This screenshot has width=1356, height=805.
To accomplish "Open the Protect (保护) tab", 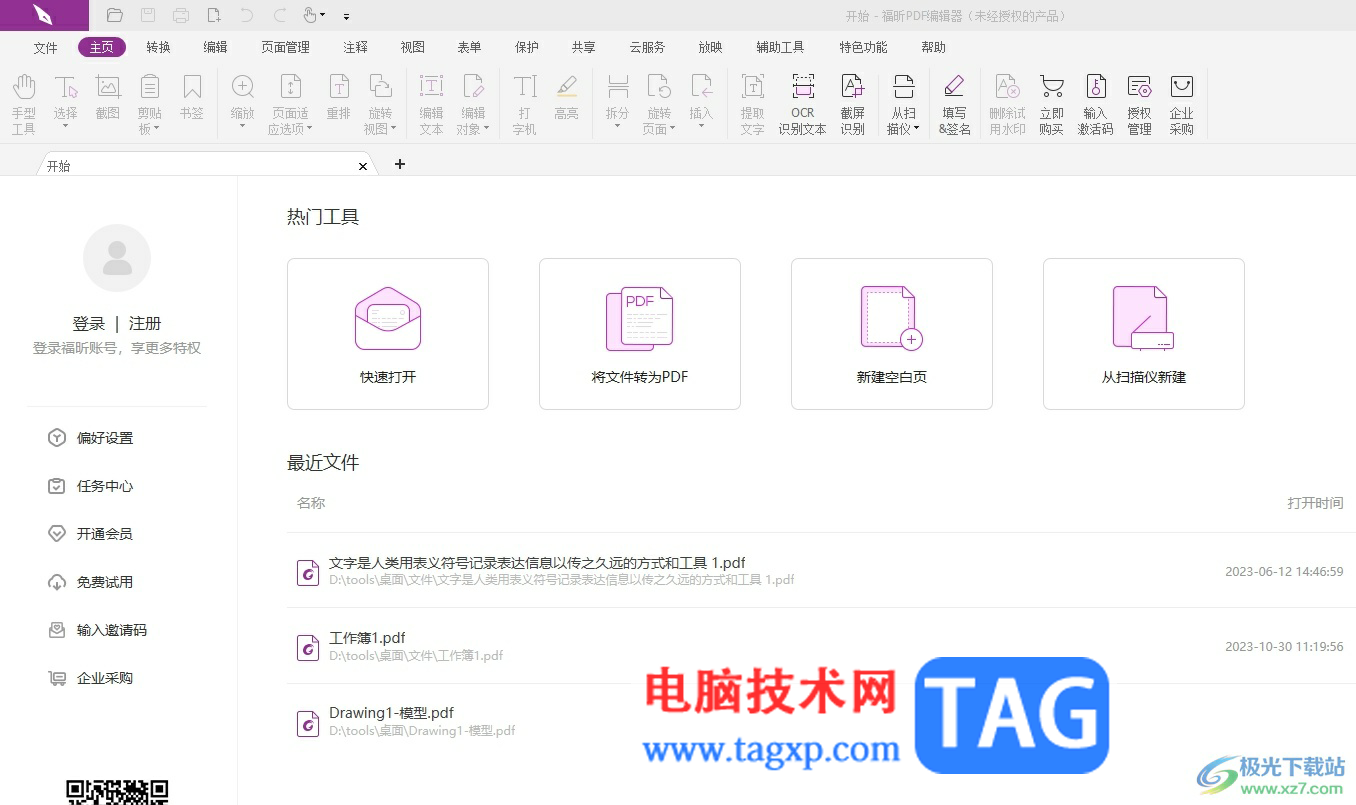I will [526, 47].
